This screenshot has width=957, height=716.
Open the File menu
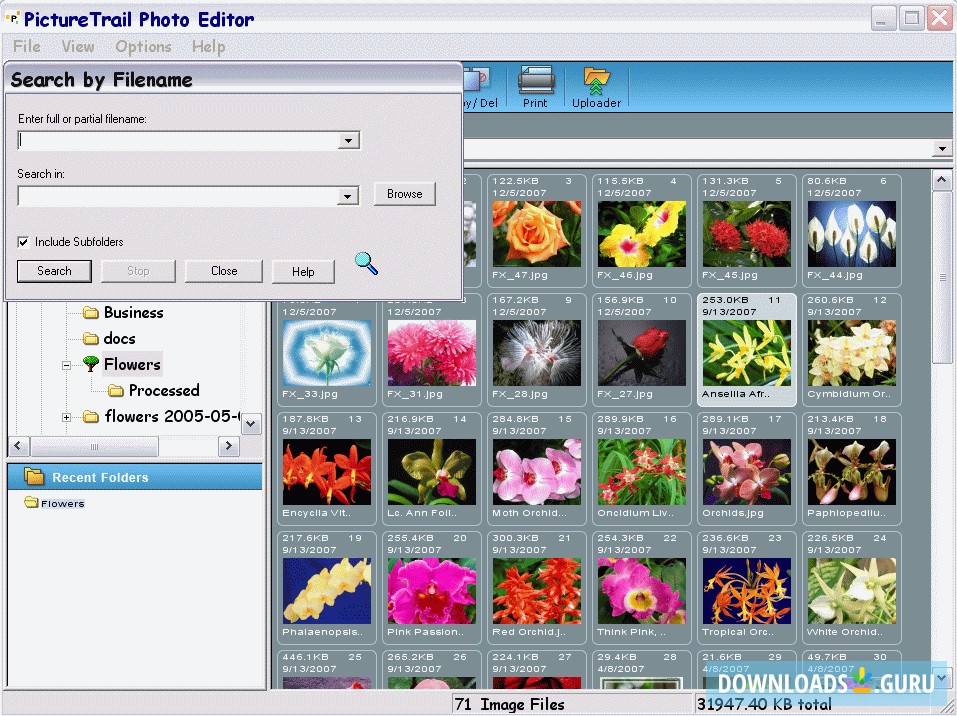[27, 46]
